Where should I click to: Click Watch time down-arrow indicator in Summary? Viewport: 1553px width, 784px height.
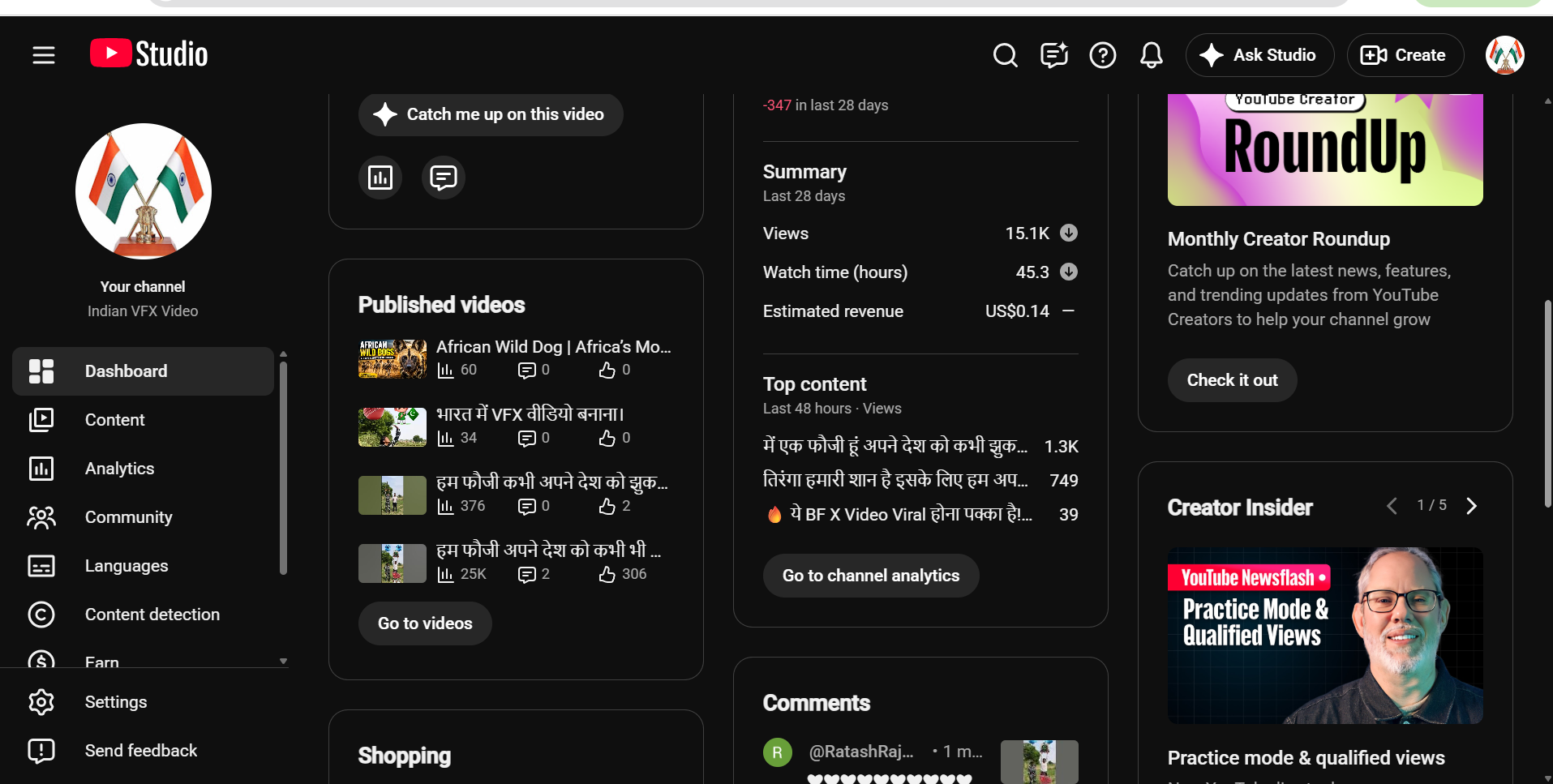point(1069,272)
